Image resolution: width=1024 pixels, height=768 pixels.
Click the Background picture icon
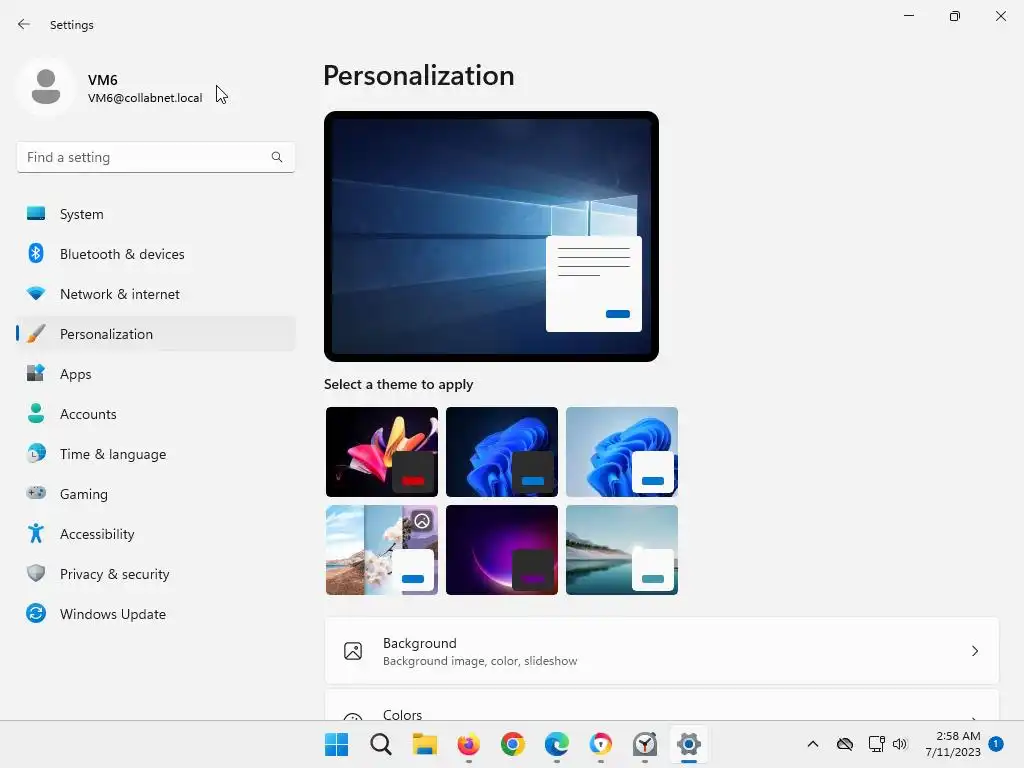pos(353,651)
